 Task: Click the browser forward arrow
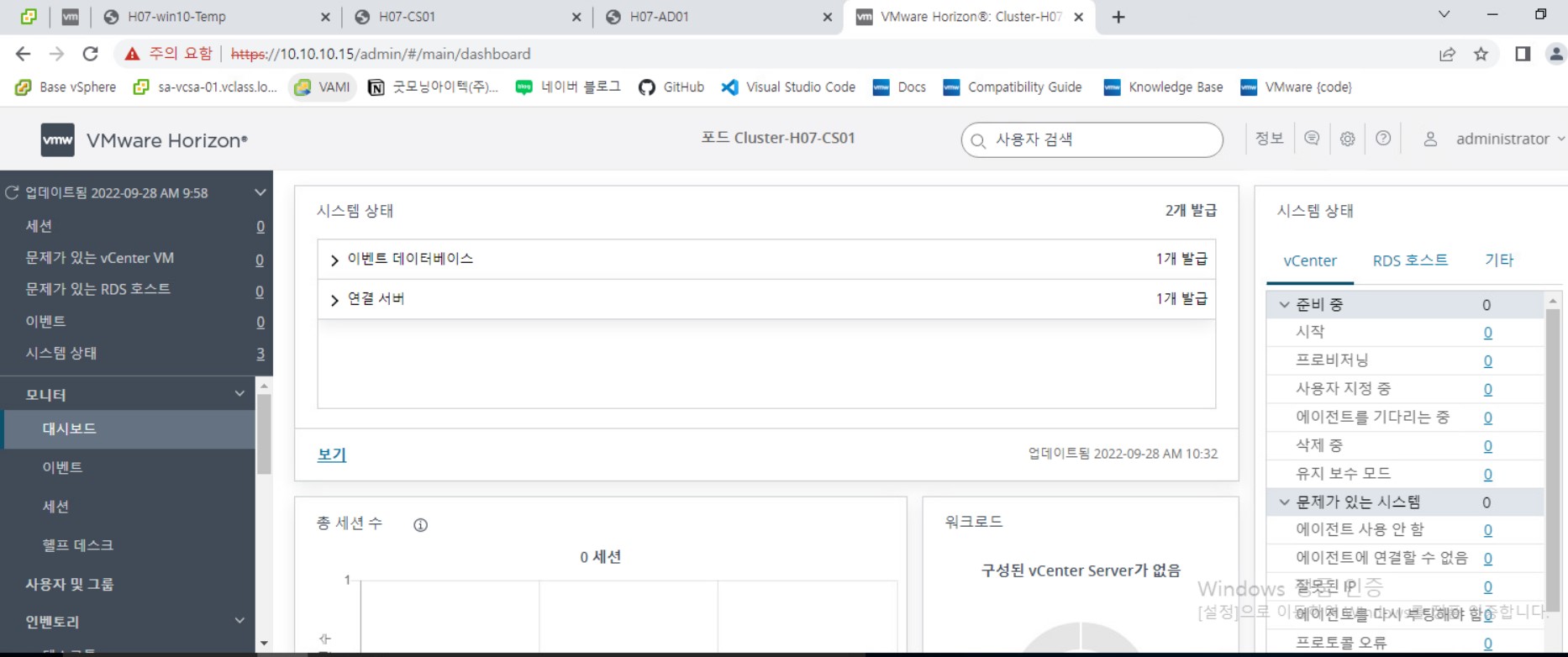click(x=56, y=54)
